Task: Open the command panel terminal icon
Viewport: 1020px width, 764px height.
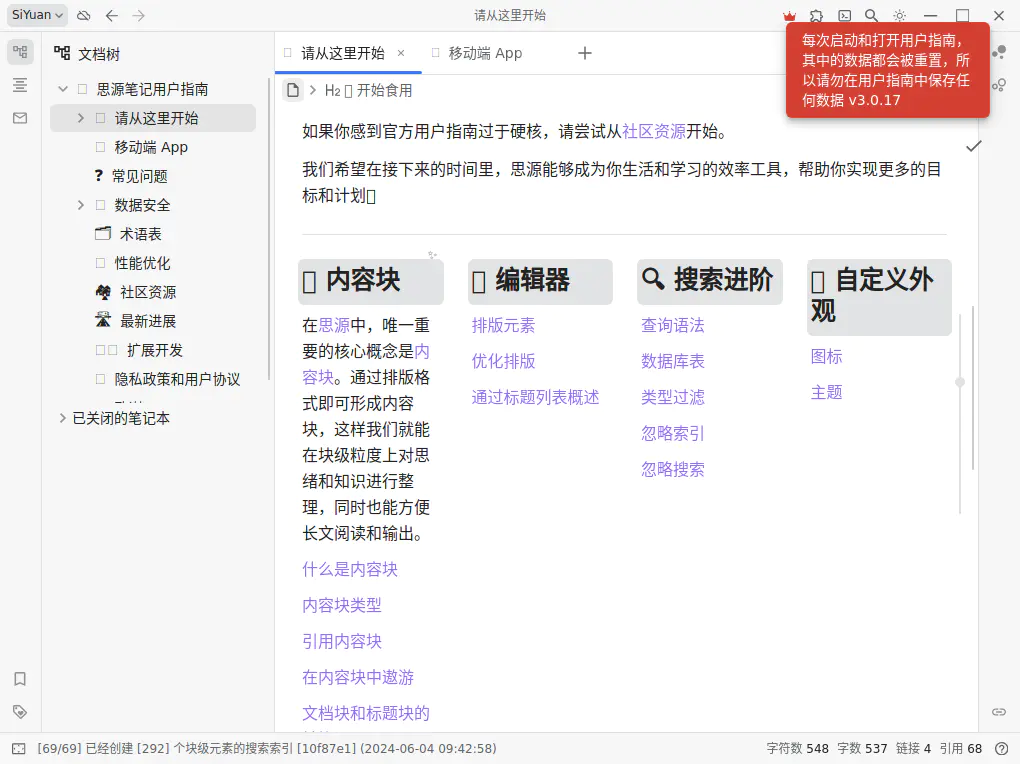Action: point(845,15)
